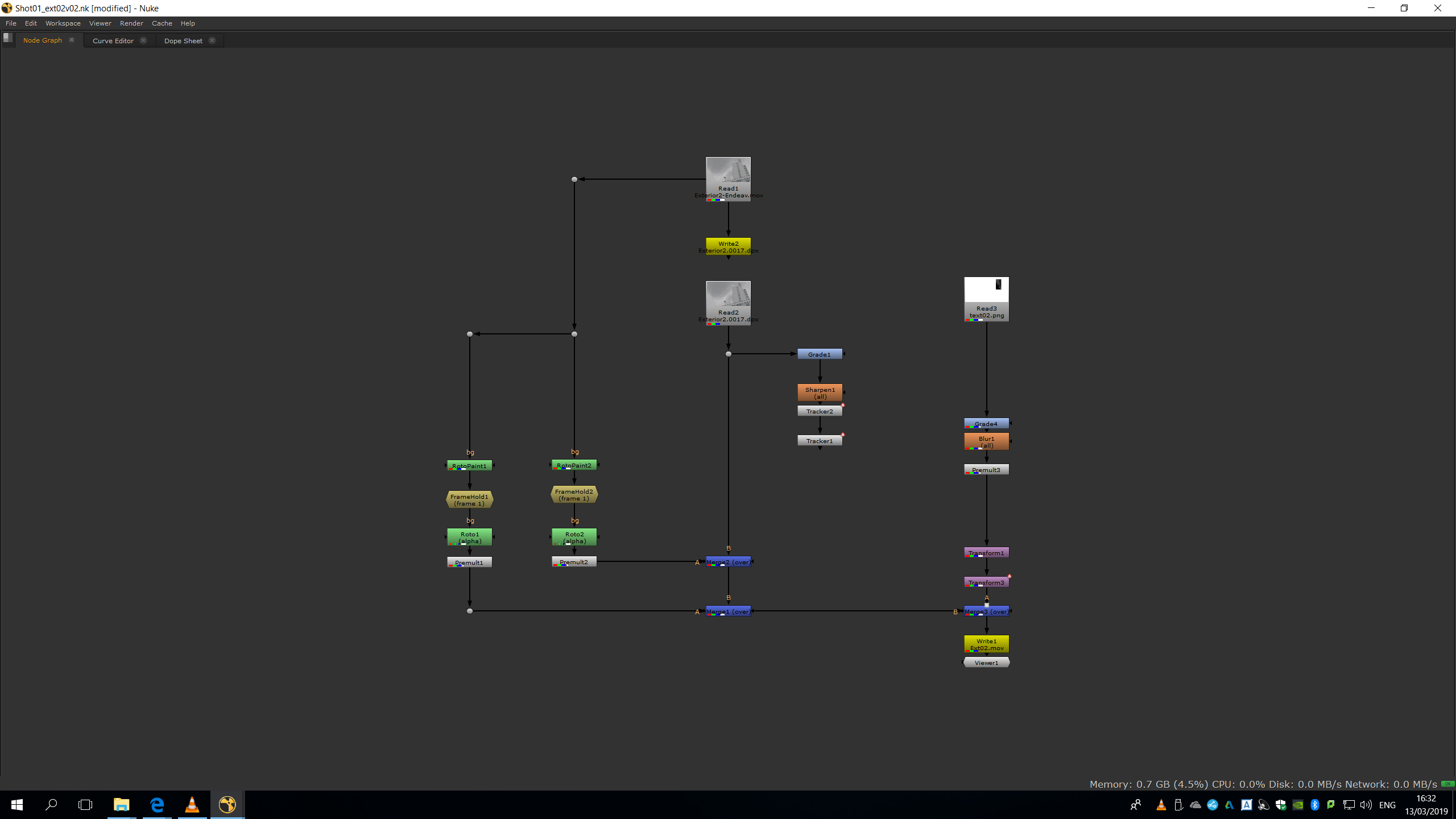Click the Write2 node
The height and width of the screenshot is (819, 1456).
(728, 246)
